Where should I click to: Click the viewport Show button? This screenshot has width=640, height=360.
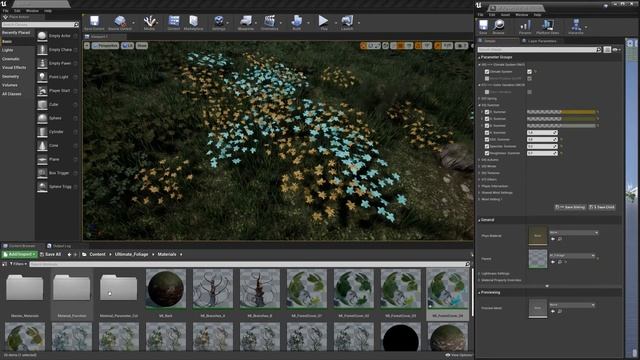tap(142, 46)
